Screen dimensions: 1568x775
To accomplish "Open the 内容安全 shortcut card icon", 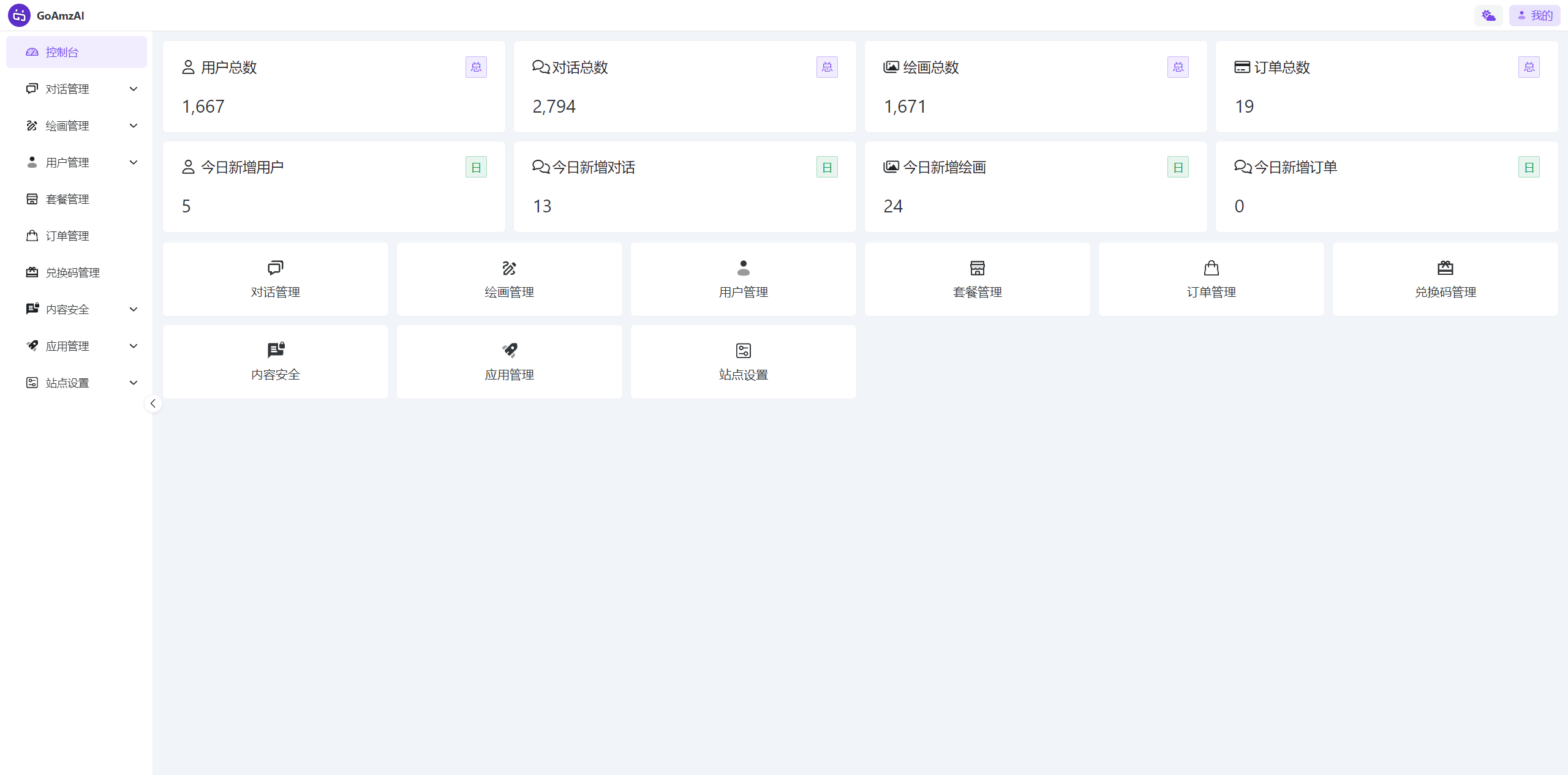I will tap(275, 350).
